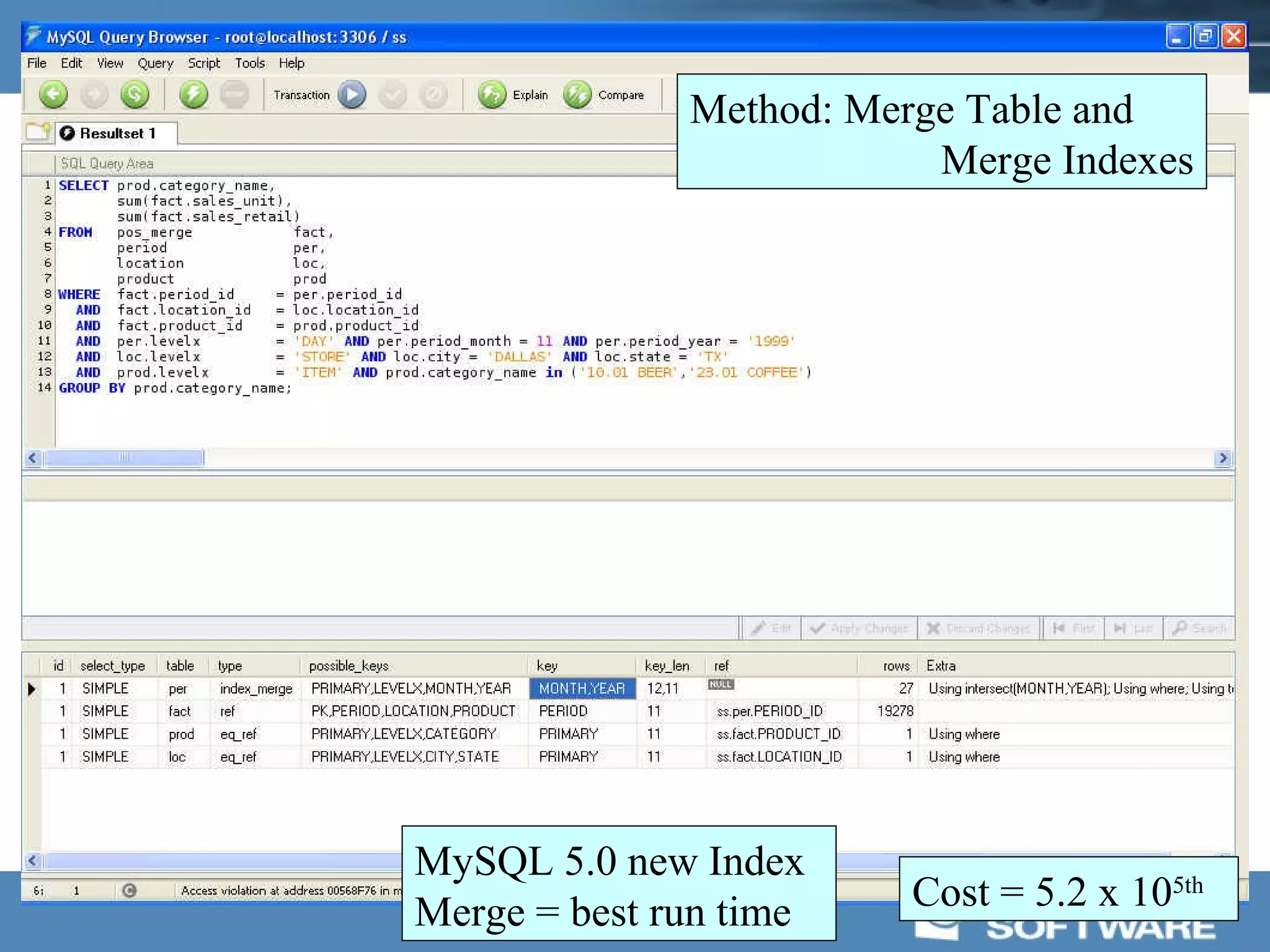Image resolution: width=1270 pixels, height=952 pixels.
Task: Open the Query menu
Action: [156, 63]
